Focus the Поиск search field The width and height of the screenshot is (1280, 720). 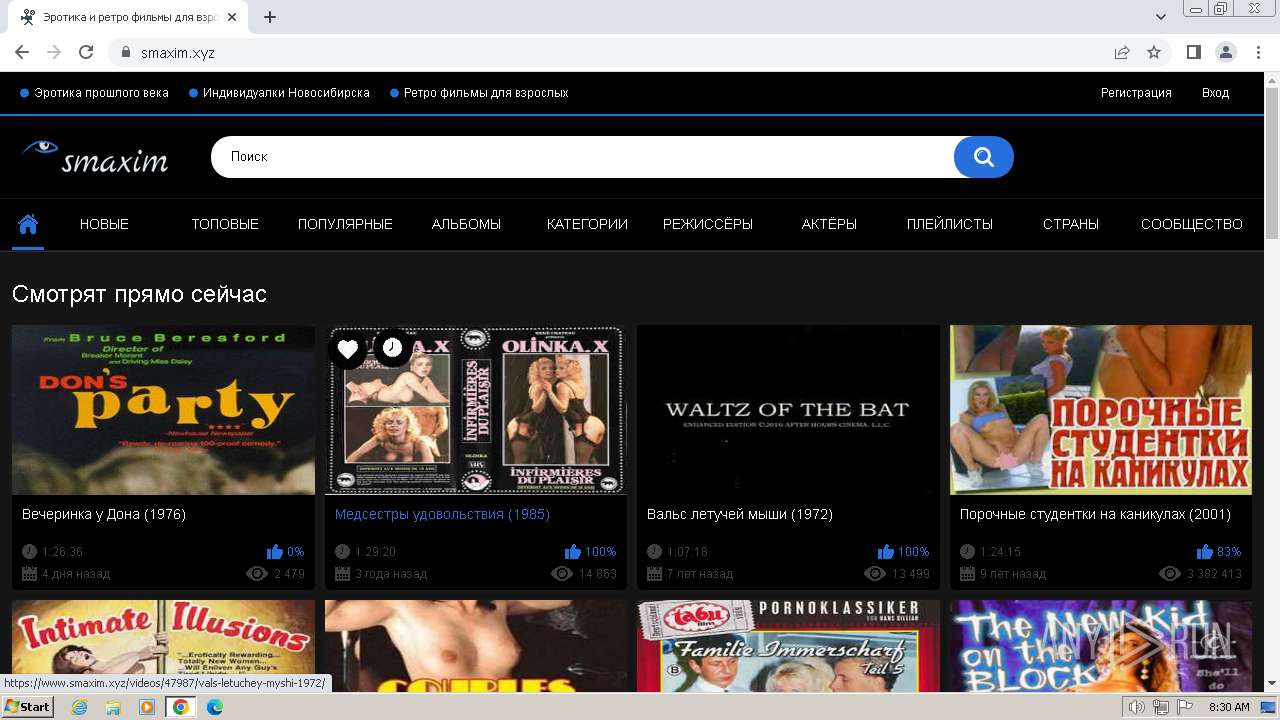[582, 157]
